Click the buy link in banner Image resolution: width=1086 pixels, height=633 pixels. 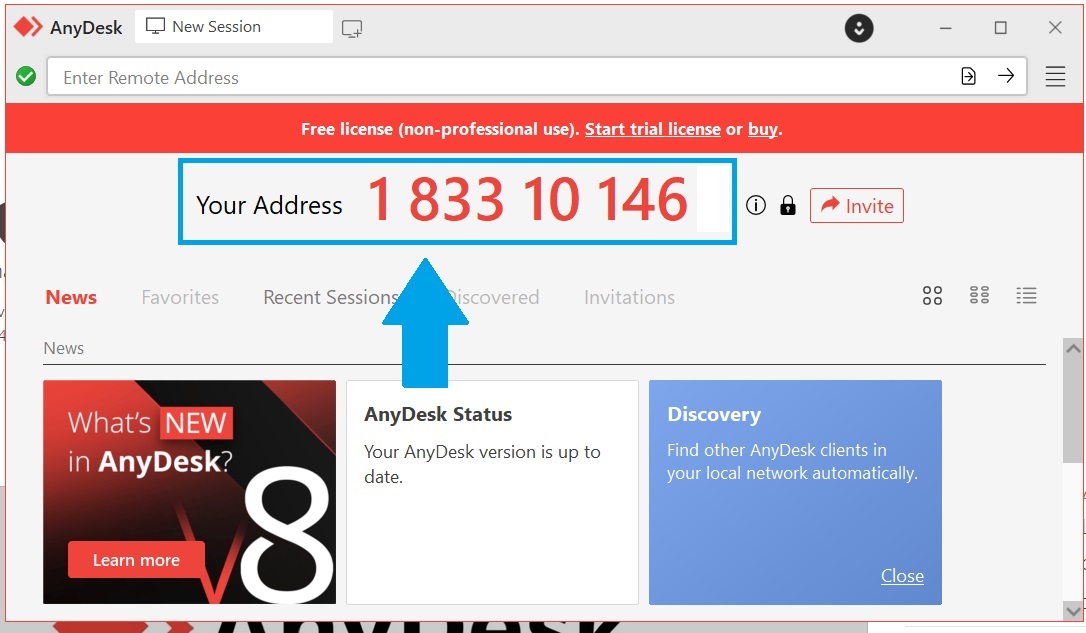[x=762, y=129]
